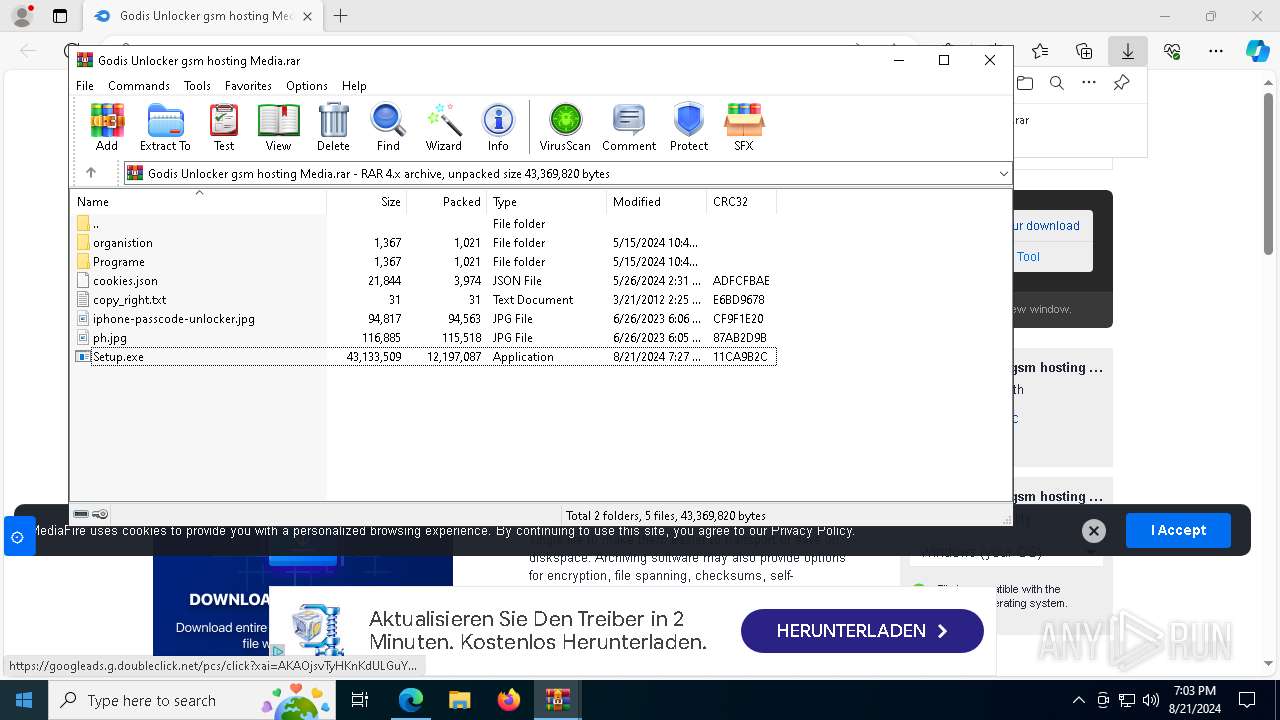Start VirusScan on the archive
The height and width of the screenshot is (720, 1280).
point(565,127)
